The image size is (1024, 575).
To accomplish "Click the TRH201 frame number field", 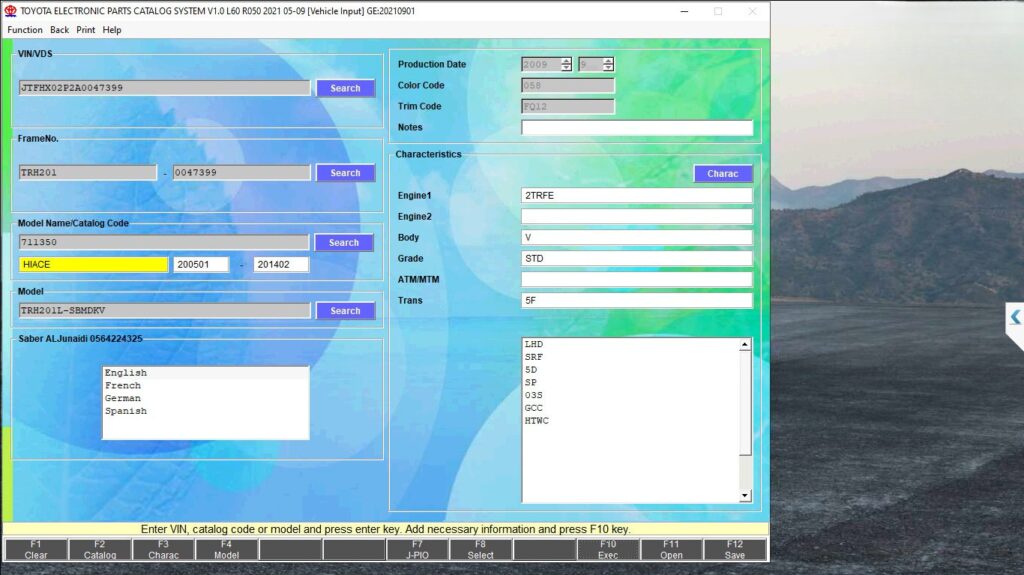I will [x=88, y=172].
